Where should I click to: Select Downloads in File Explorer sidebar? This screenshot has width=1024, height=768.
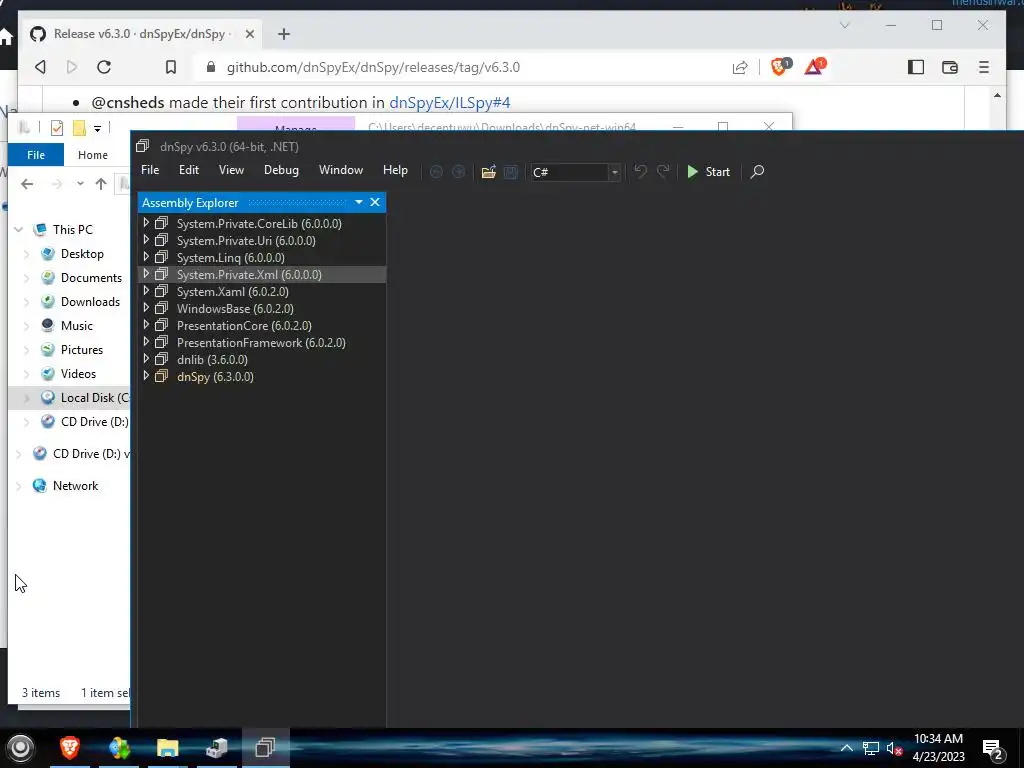coord(90,302)
